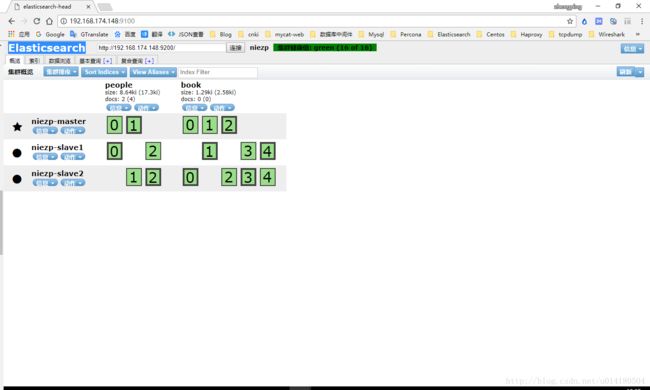The height and width of the screenshot is (390, 650).
Task: Click book shard 4 on niezp-slave1
Action: [267, 151]
